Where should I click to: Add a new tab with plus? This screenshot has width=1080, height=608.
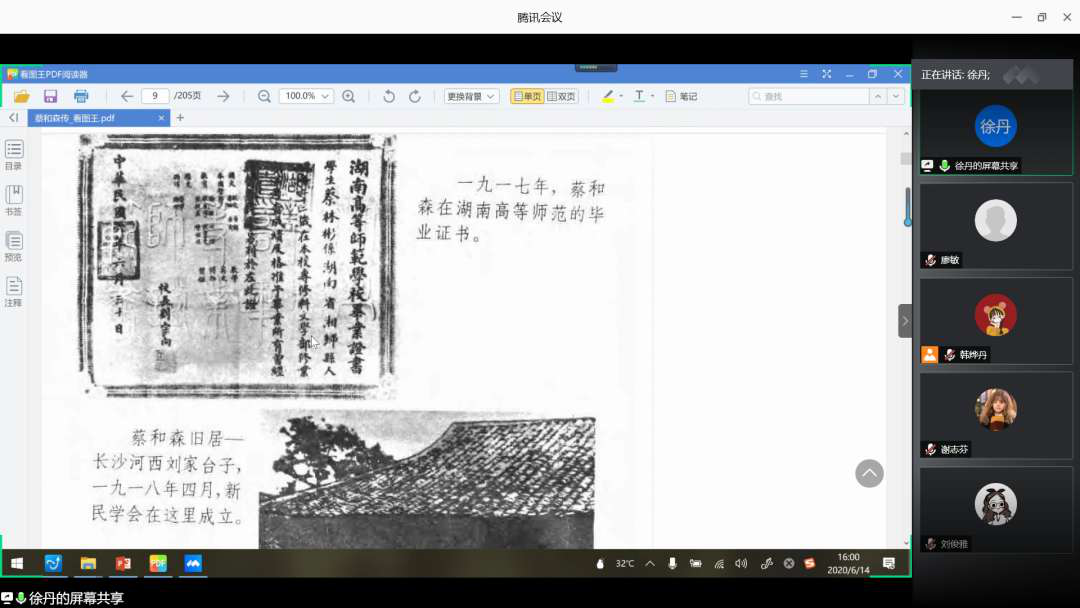click(181, 118)
